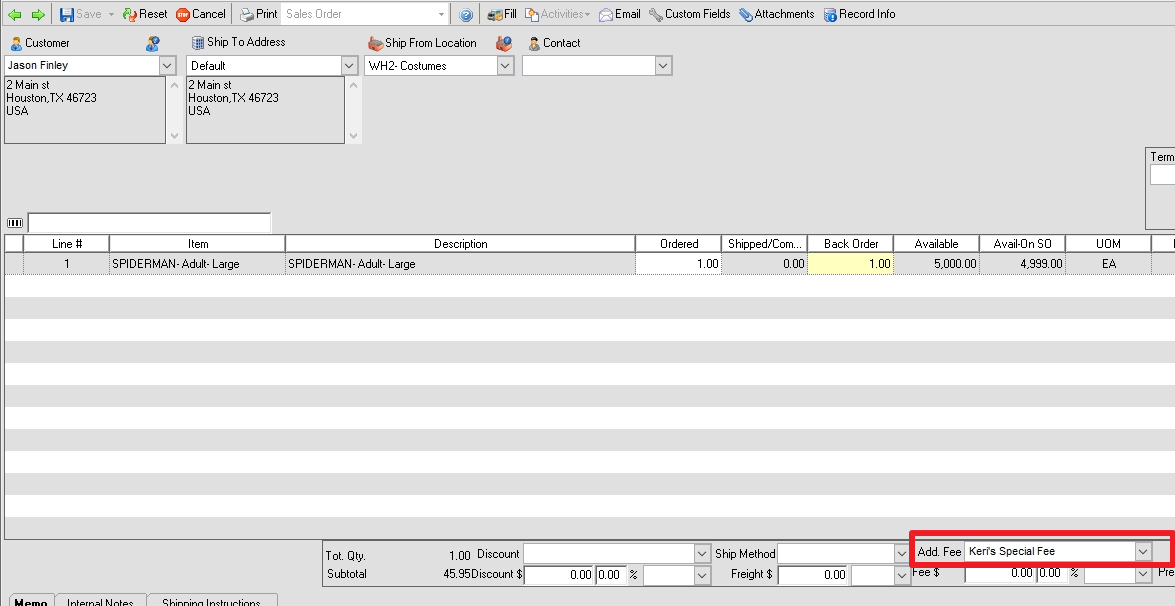This screenshot has height=606, width=1175.
Task: Open the Ship Method dropdown
Action: click(x=902, y=554)
